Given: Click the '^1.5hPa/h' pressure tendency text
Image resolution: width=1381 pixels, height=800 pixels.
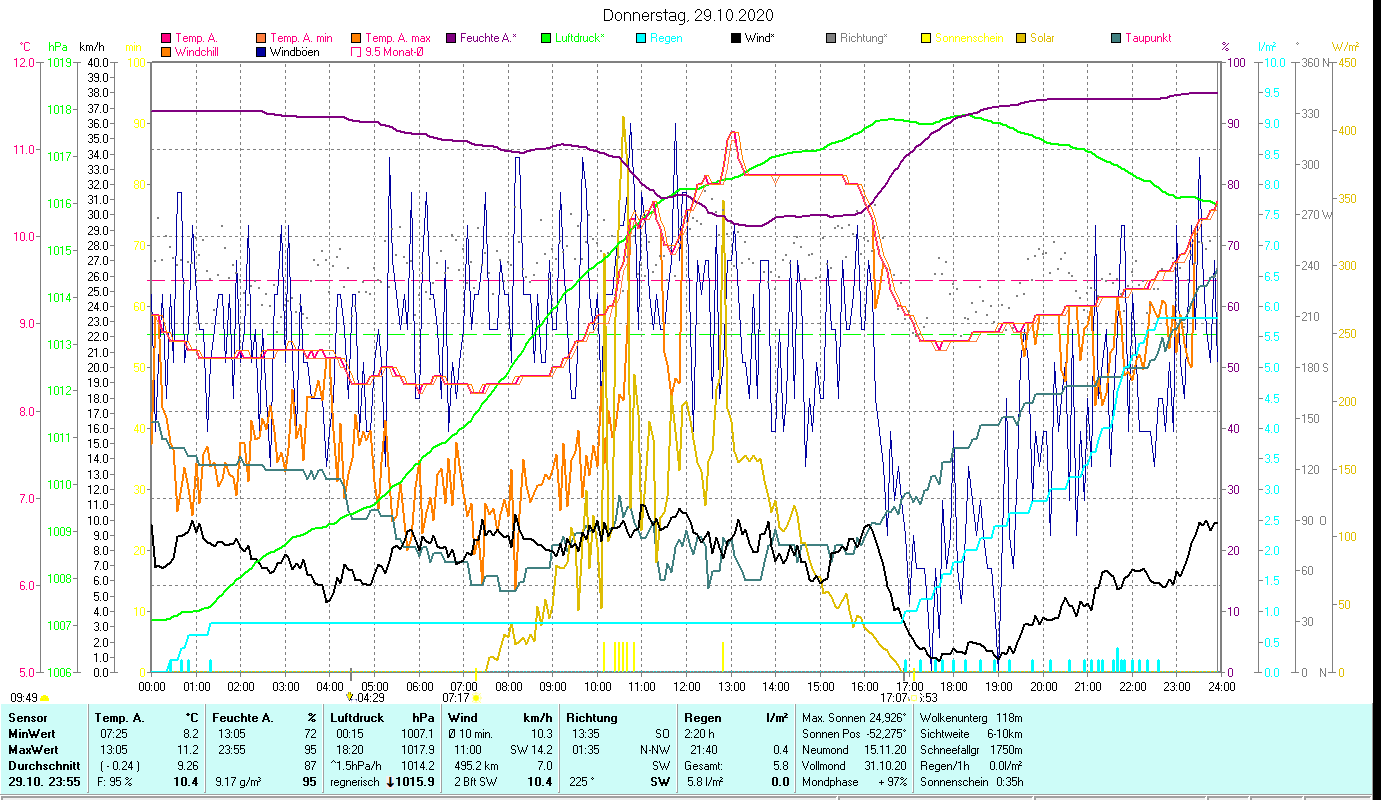Looking at the screenshot, I should point(355,766).
